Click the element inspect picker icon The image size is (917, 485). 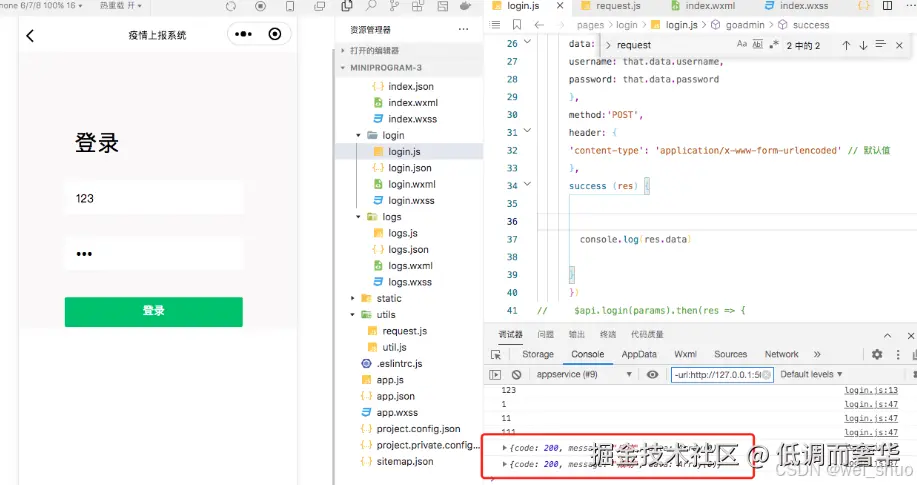(496, 355)
